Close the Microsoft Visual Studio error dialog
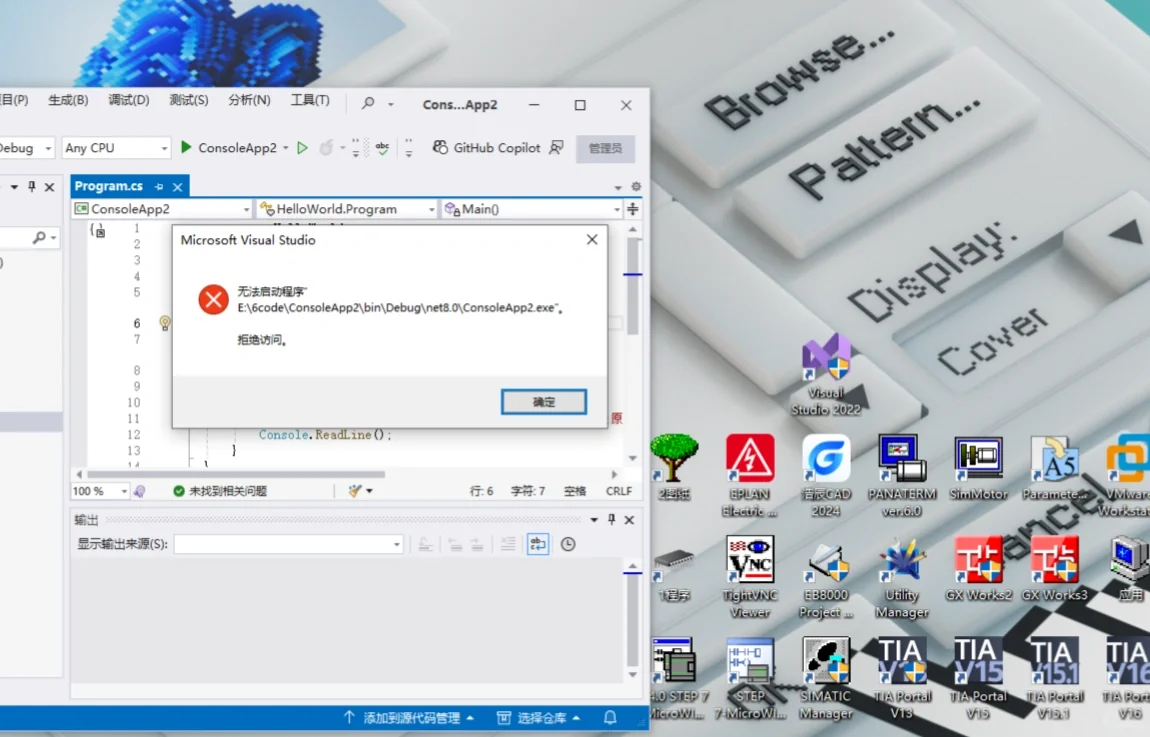Image resolution: width=1150 pixels, height=737 pixels. click(592, 240)
